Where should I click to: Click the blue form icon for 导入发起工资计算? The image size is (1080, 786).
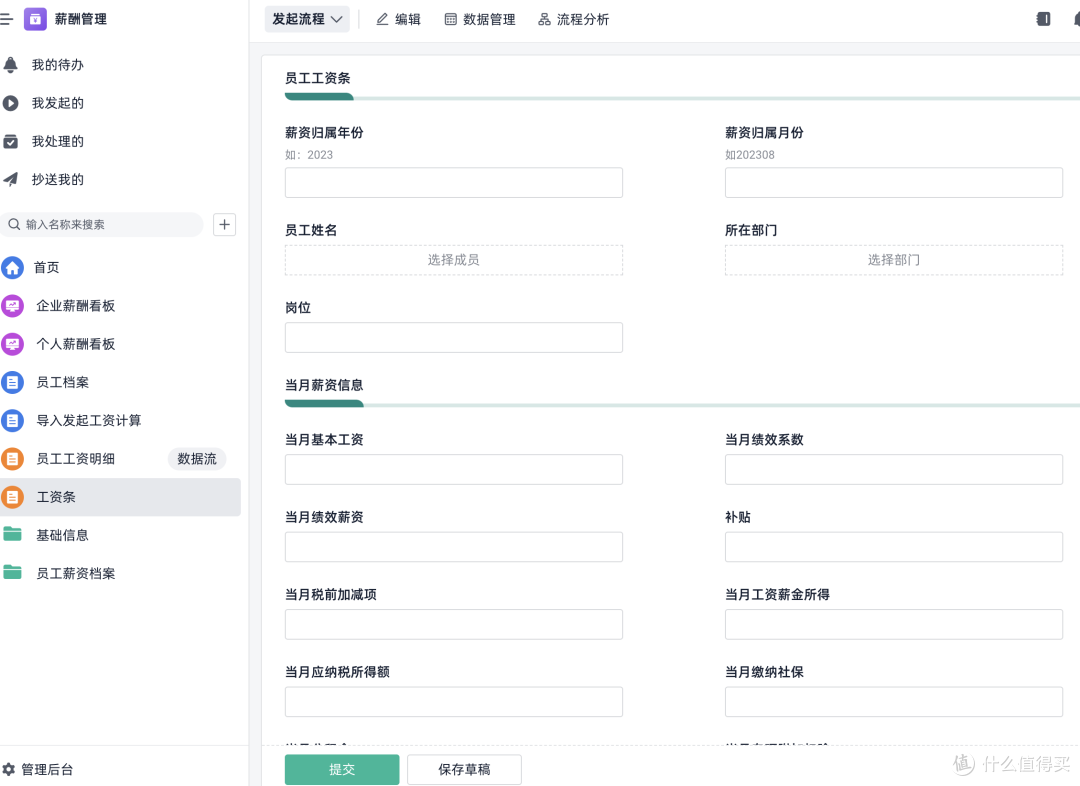pos(12,420)
